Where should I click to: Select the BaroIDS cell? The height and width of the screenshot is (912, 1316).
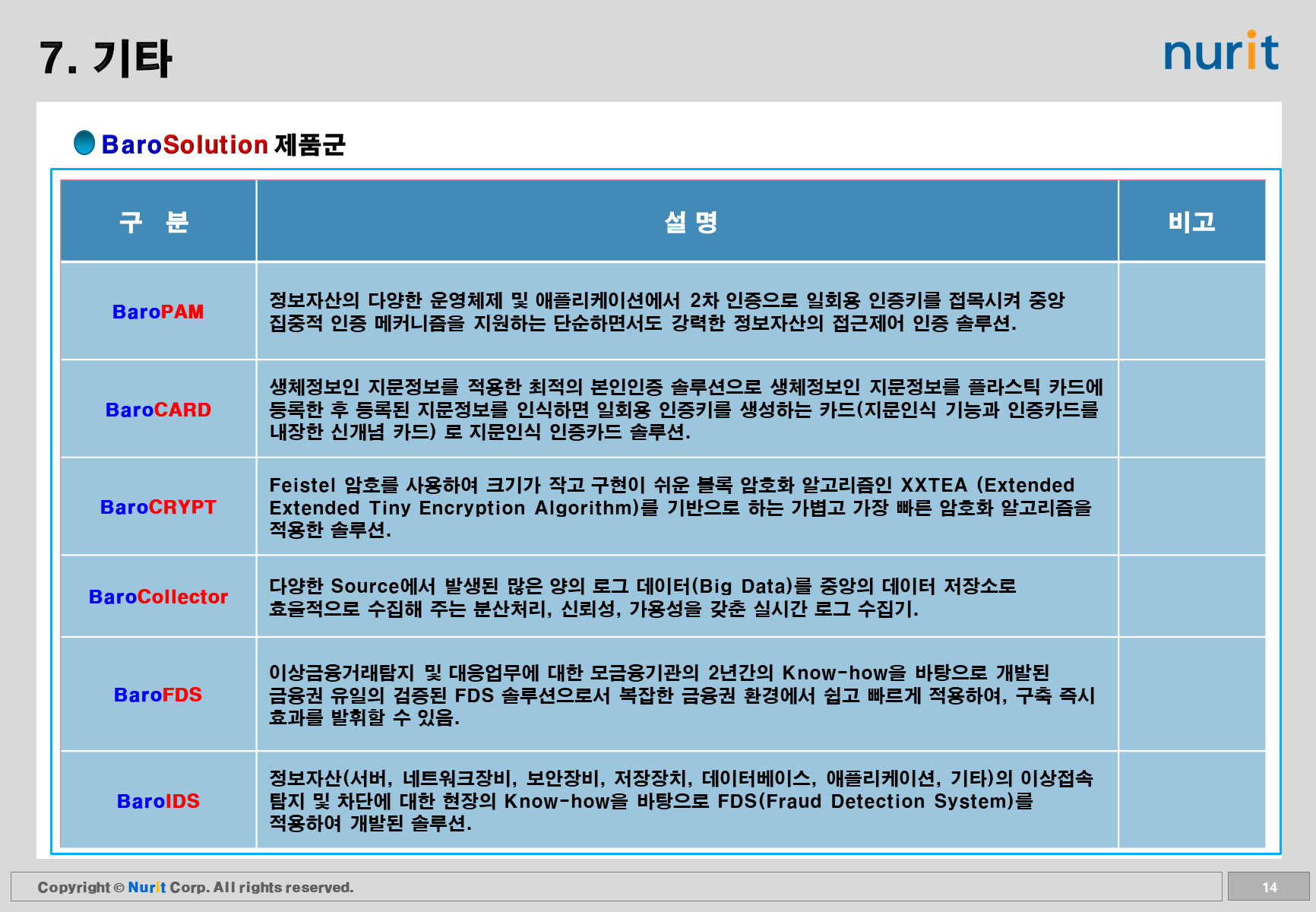[158, 800]
